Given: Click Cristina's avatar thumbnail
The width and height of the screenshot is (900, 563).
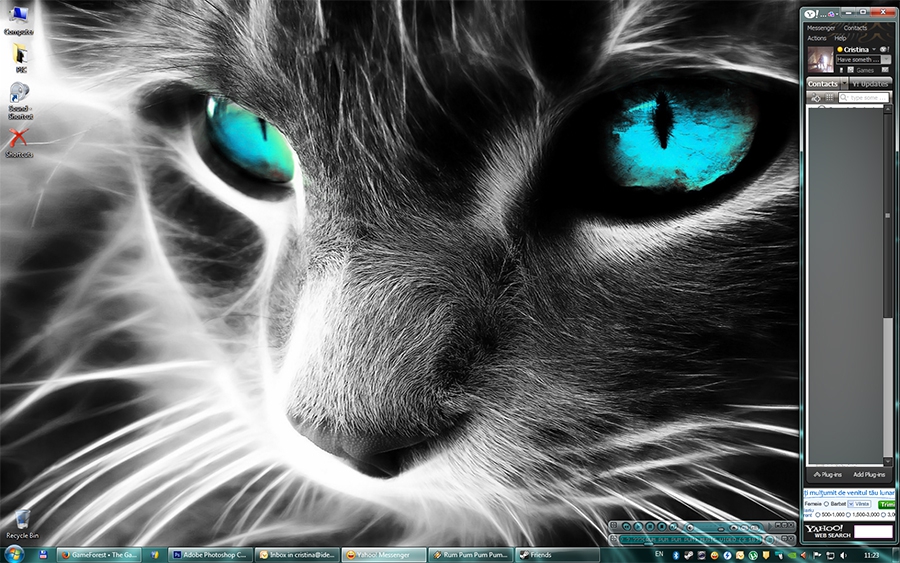Looking at the screenshot, I should pyautogui.click(x=821, y=60).
